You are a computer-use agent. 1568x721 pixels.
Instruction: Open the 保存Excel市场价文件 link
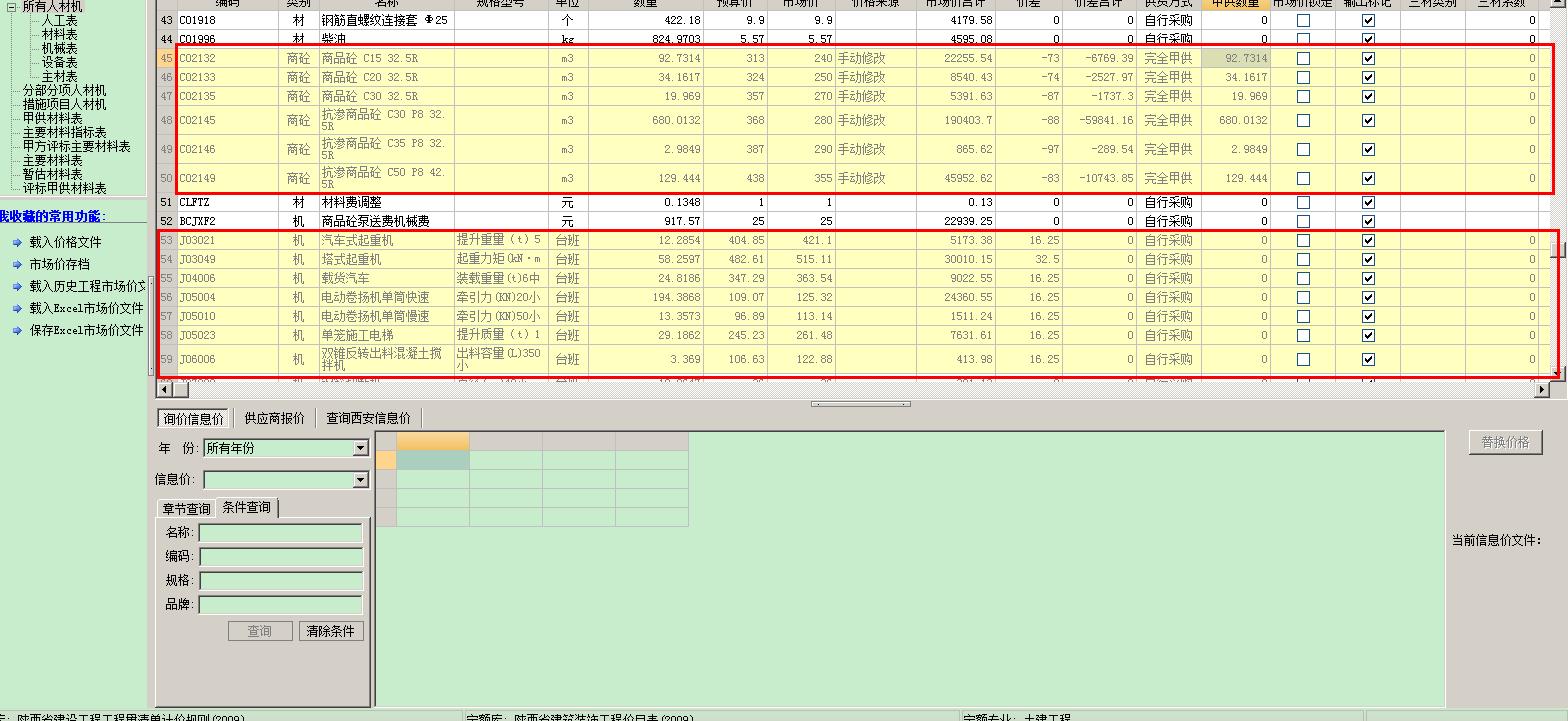click(86, 330)
